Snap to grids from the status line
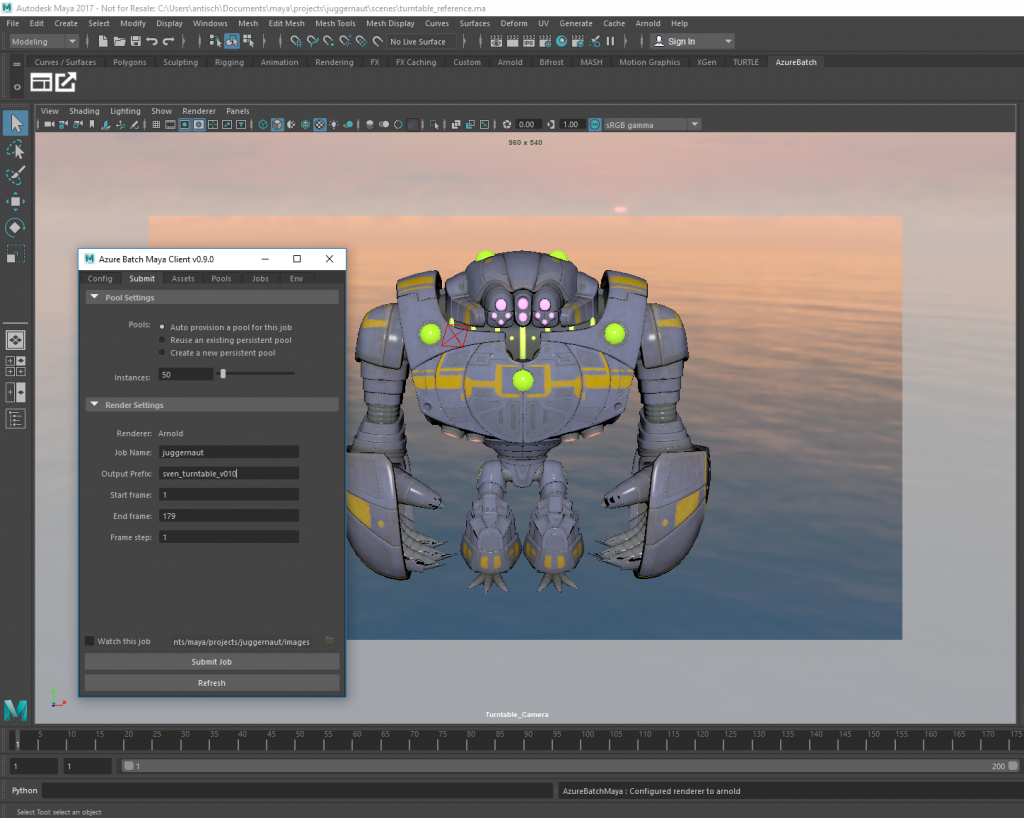This screenshot has height=818, width=1024. pos(296,41)
